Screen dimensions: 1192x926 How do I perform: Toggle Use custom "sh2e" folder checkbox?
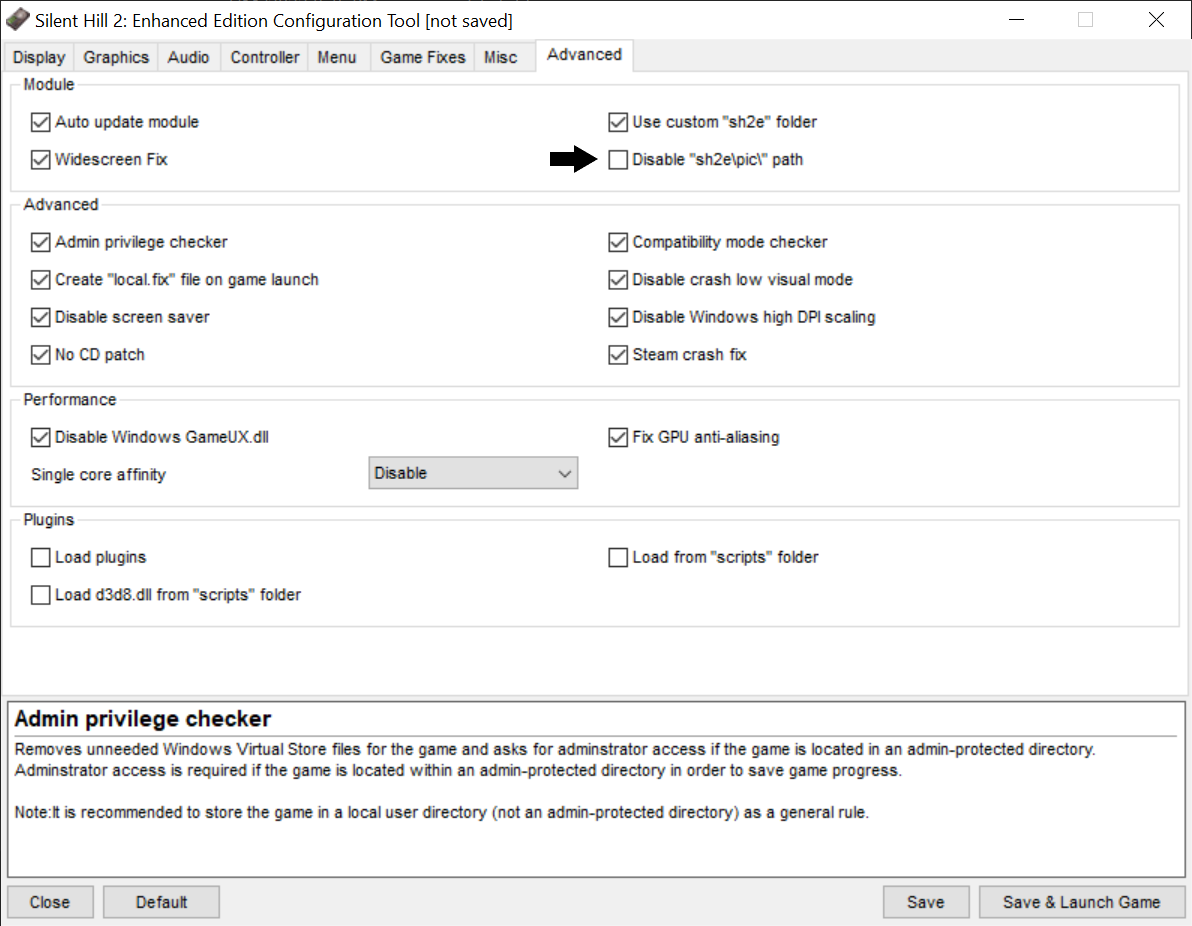[x=618, y=122]
